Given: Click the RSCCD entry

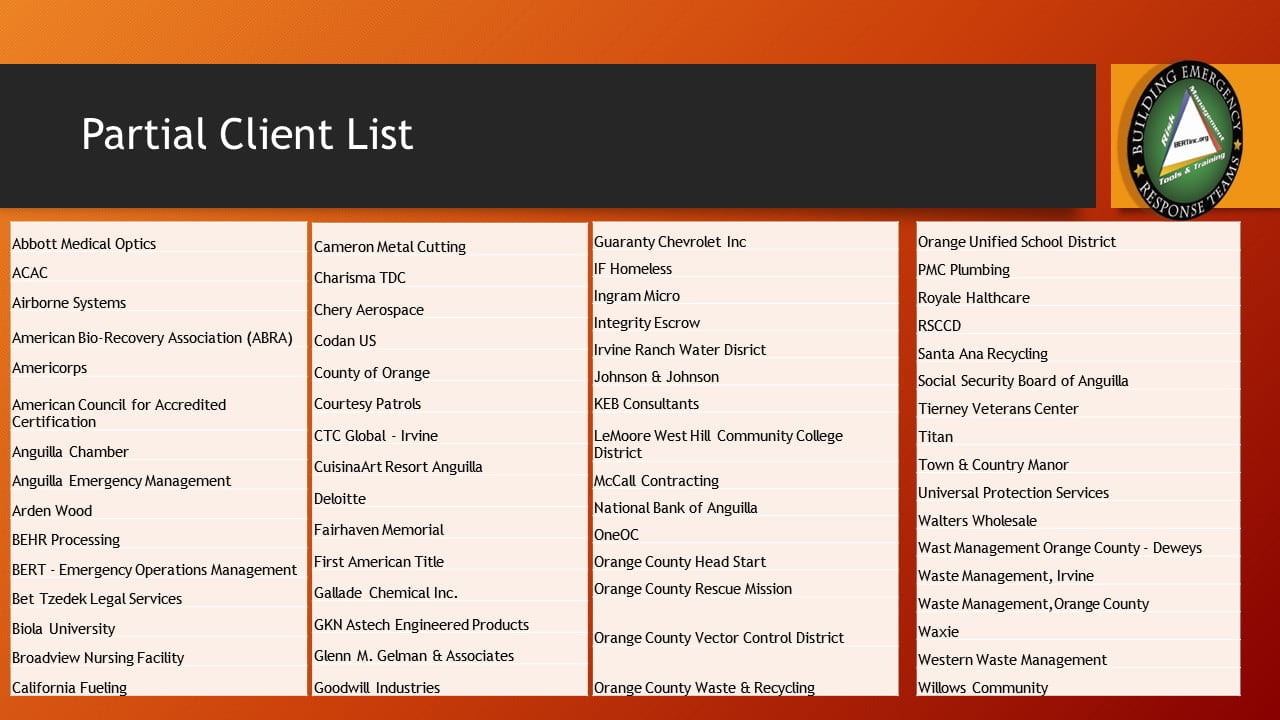Looking at the screenshot, I should 940,326.
